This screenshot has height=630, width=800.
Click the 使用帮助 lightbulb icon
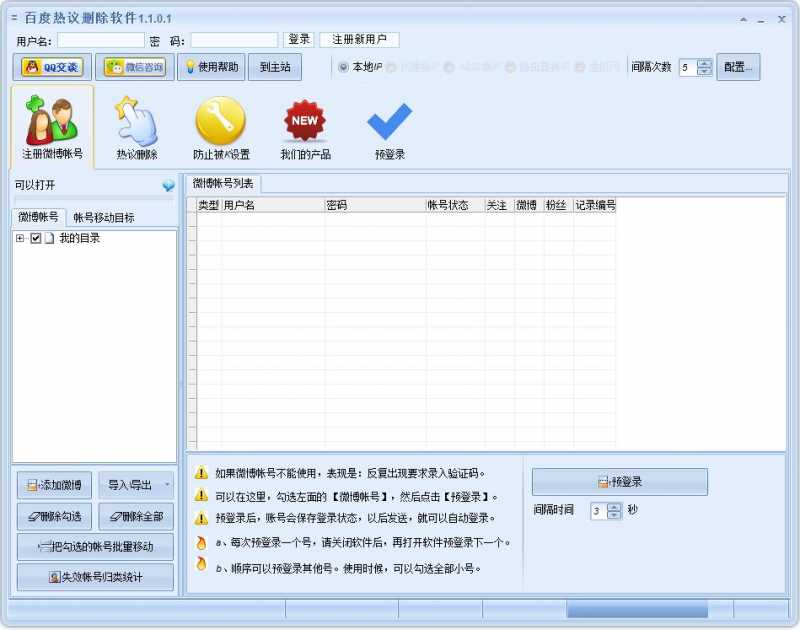pyautogui.click(x=212, y=67)
